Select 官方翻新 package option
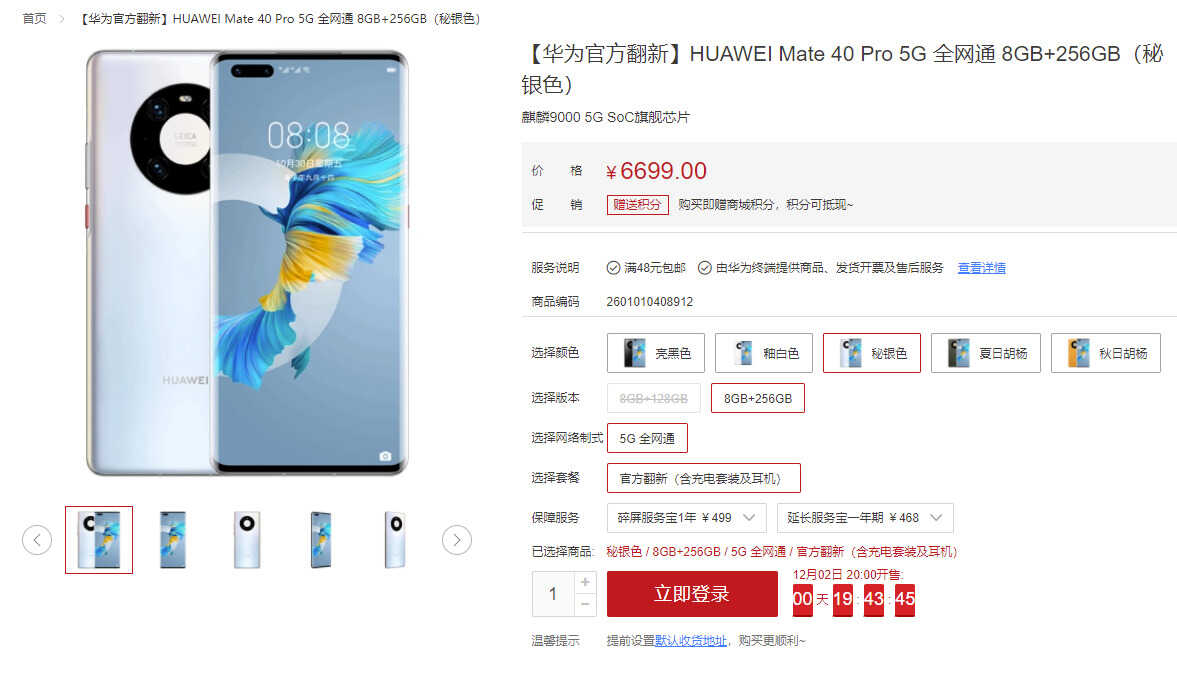Viewport: 1177px width, 675px height. coord(703,478)
